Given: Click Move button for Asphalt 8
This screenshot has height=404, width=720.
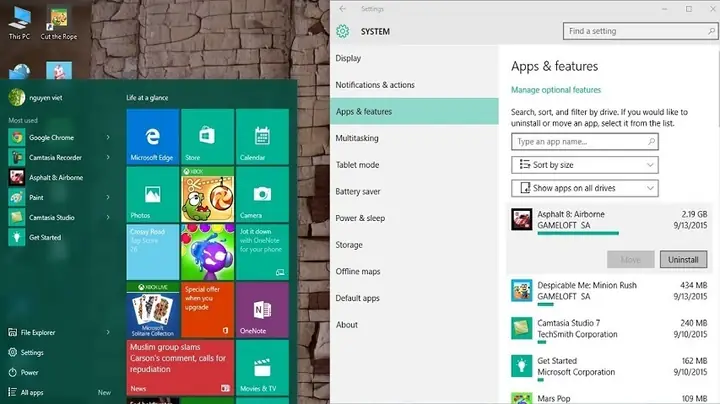Looking at the screenshot, I should coord(630,259).
